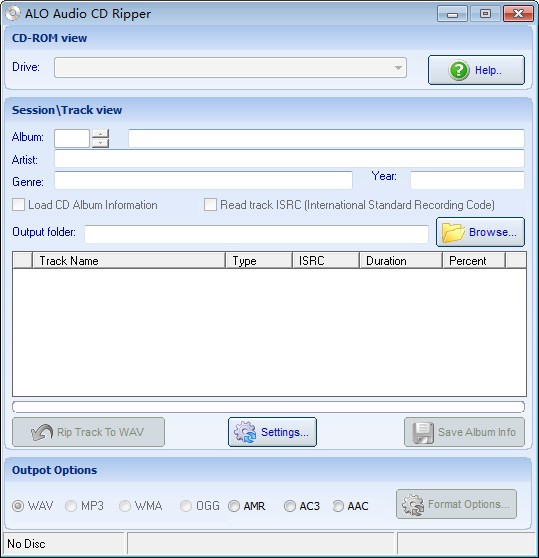This screenshot has width=539, height=558.
Task: Decrease the Album number with down arrow
Action: (x=100, y=143)
